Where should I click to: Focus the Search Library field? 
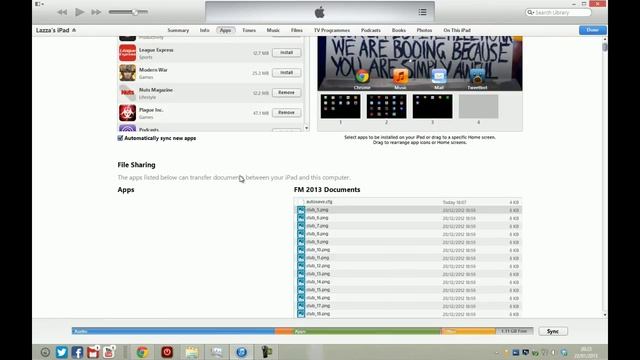(558, 13)
